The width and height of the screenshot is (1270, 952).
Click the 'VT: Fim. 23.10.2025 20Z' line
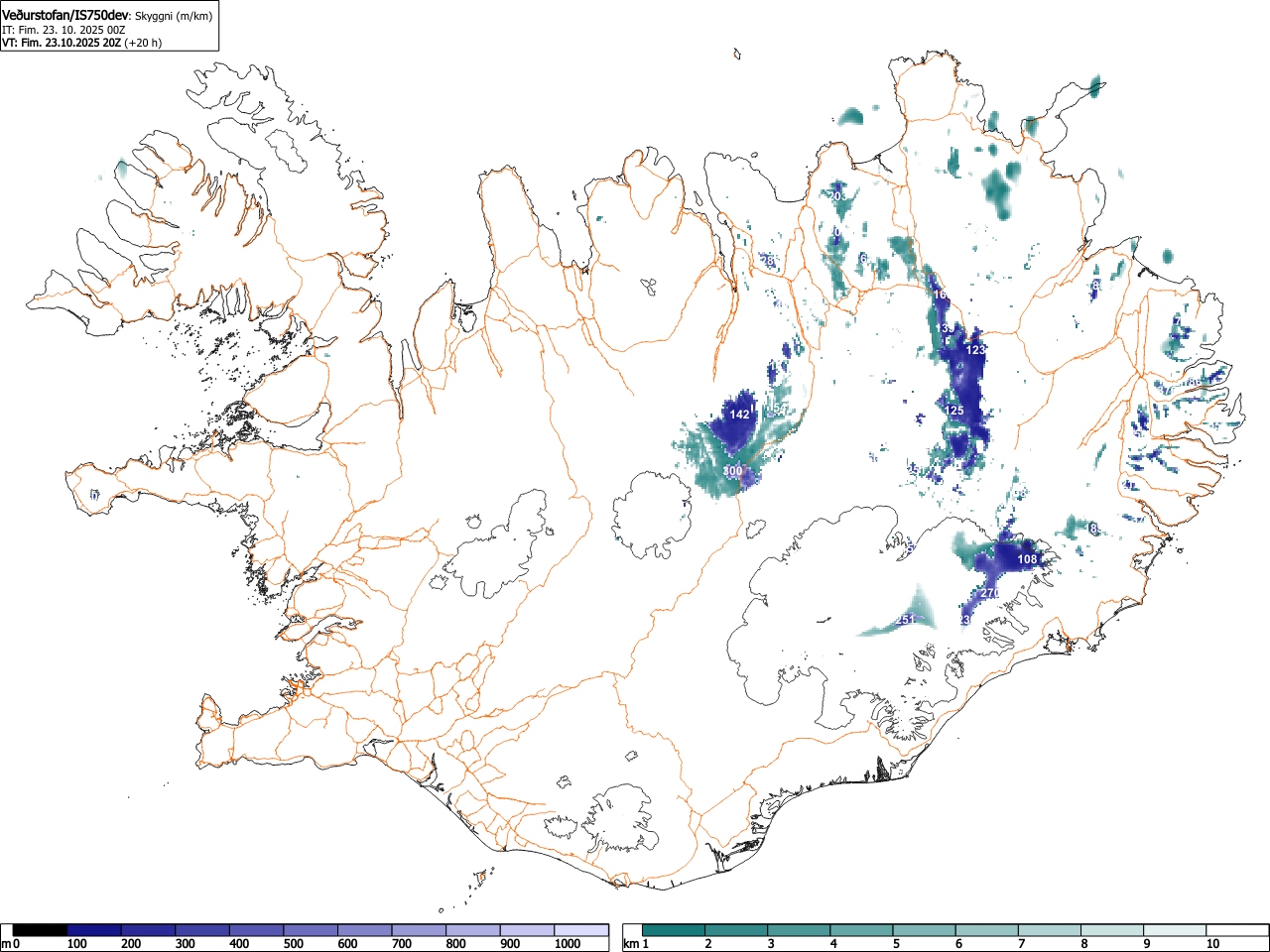[62, 43]
